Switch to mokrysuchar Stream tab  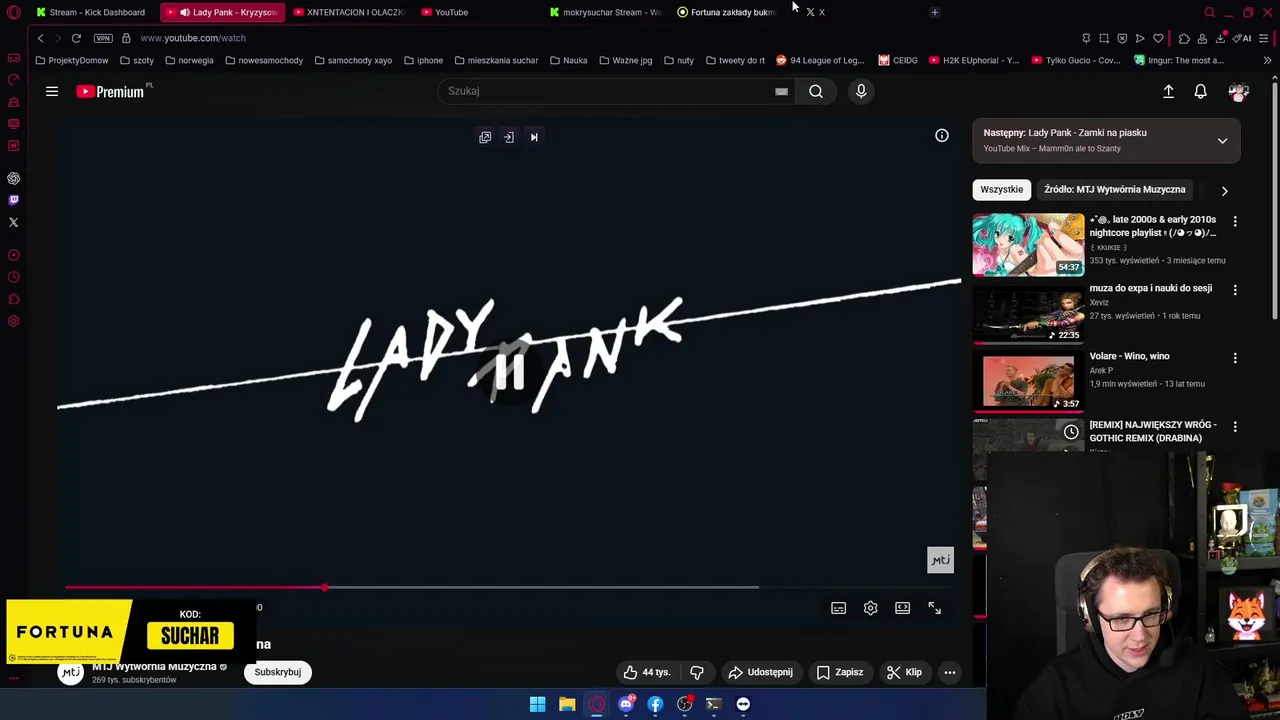tap(605, 12)
